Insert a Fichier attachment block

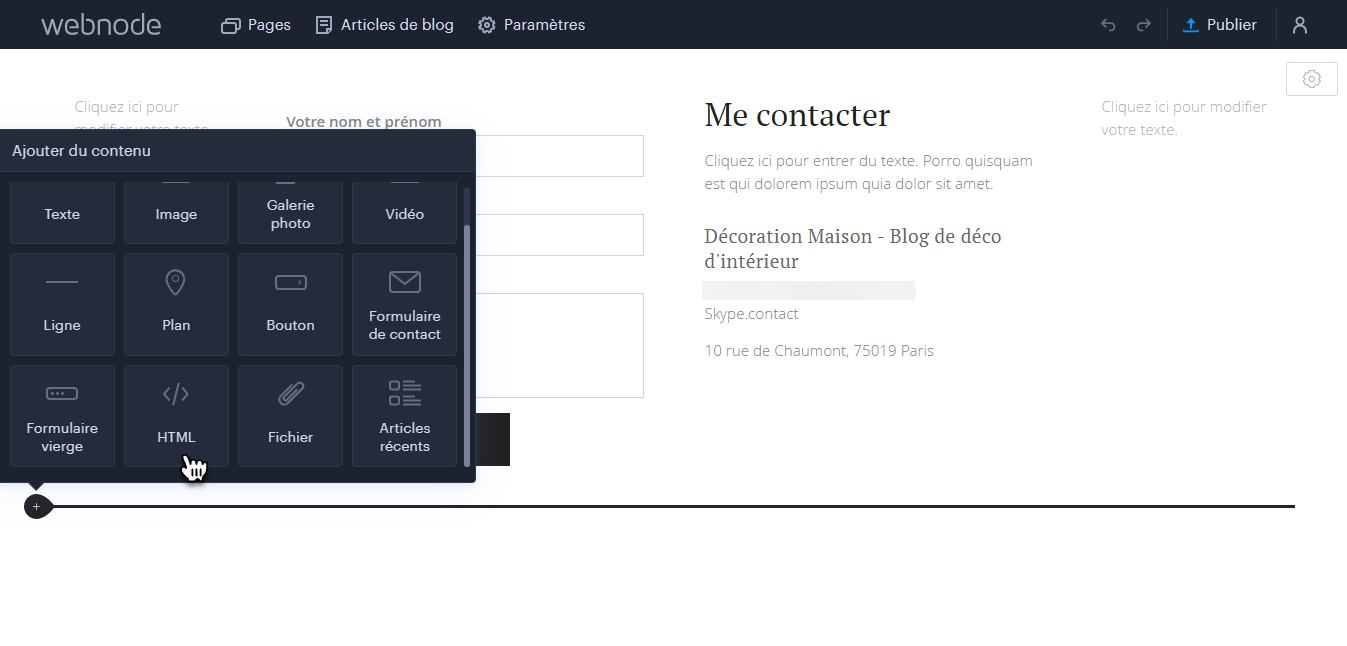click(x=290, y=415)
